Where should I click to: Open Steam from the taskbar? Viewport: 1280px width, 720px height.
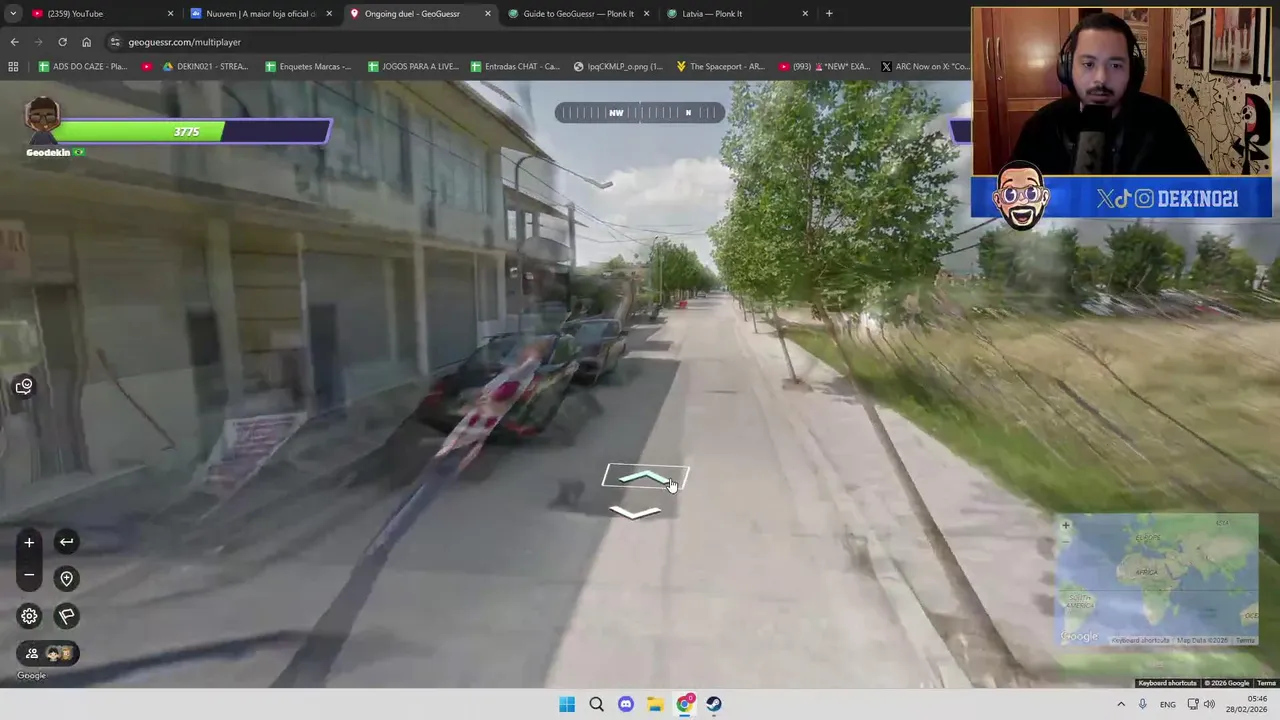coord(714,704)
